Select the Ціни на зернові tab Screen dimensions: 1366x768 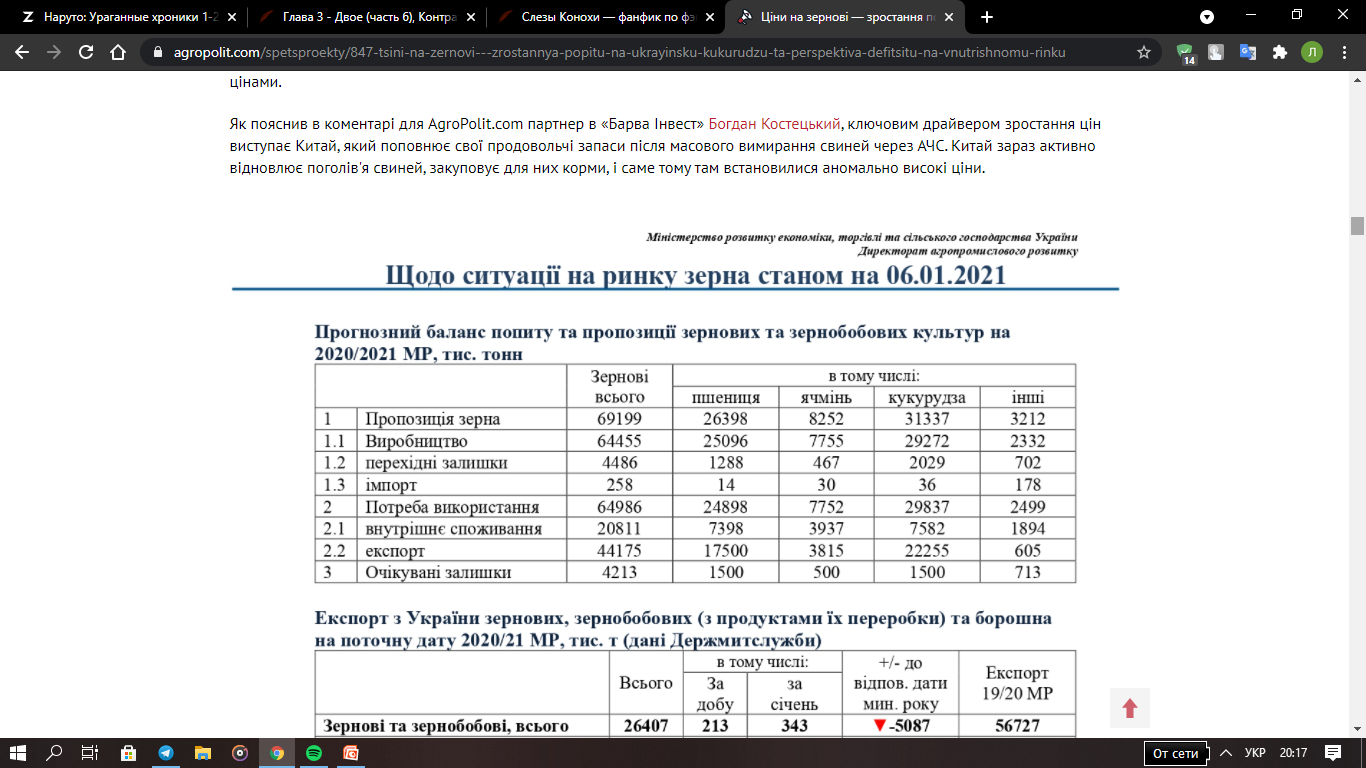(846, 17)
